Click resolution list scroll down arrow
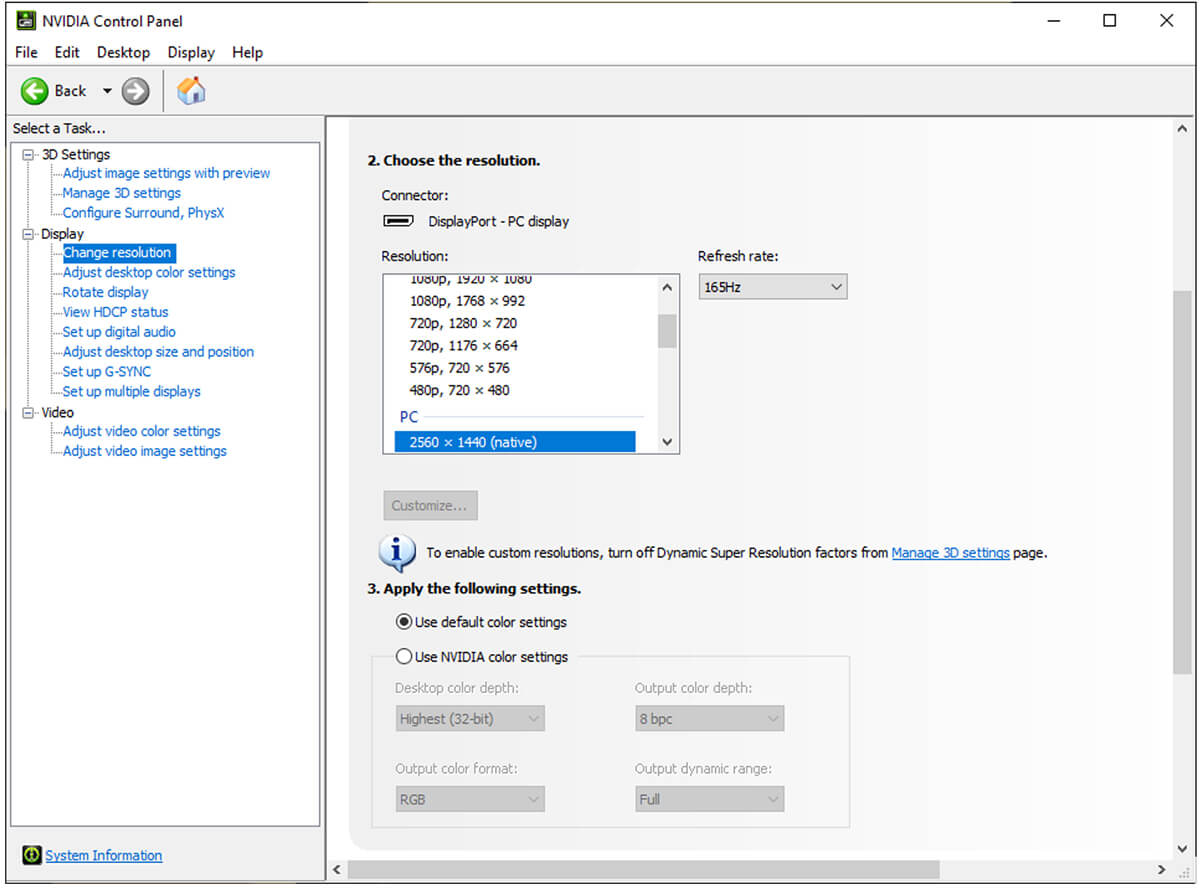The image size is (1200, 889). coord(667,442)
